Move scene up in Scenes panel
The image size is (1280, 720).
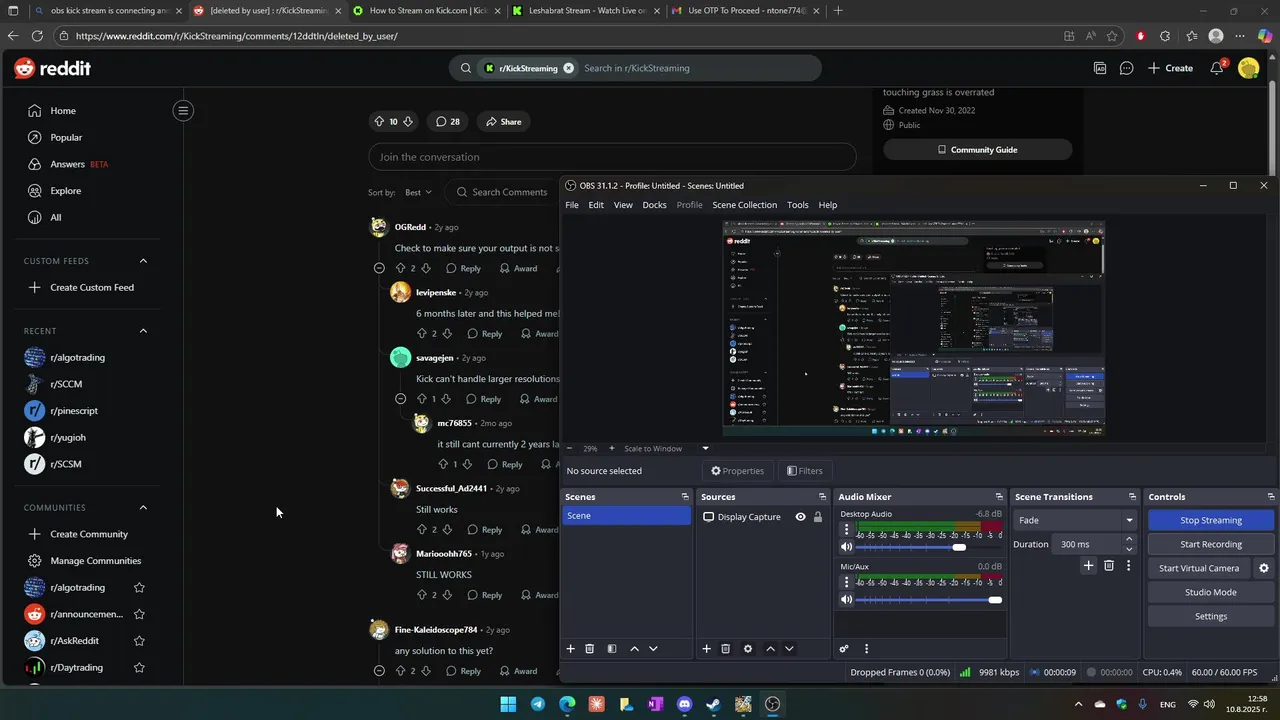(x=634, y=649)
